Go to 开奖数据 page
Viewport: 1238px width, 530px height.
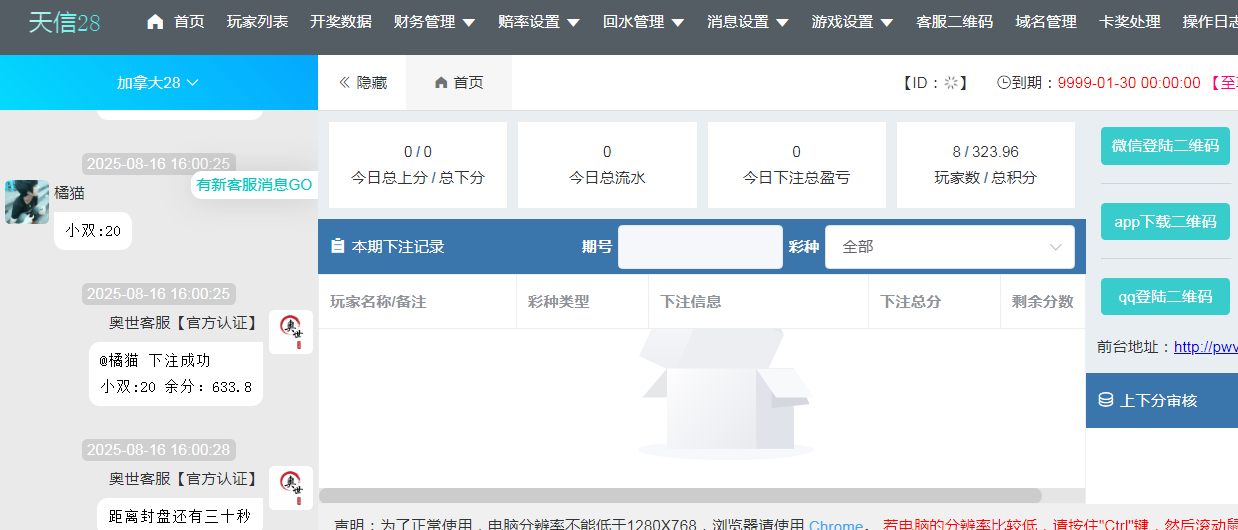pyautogui.click(x=340, y=22)
